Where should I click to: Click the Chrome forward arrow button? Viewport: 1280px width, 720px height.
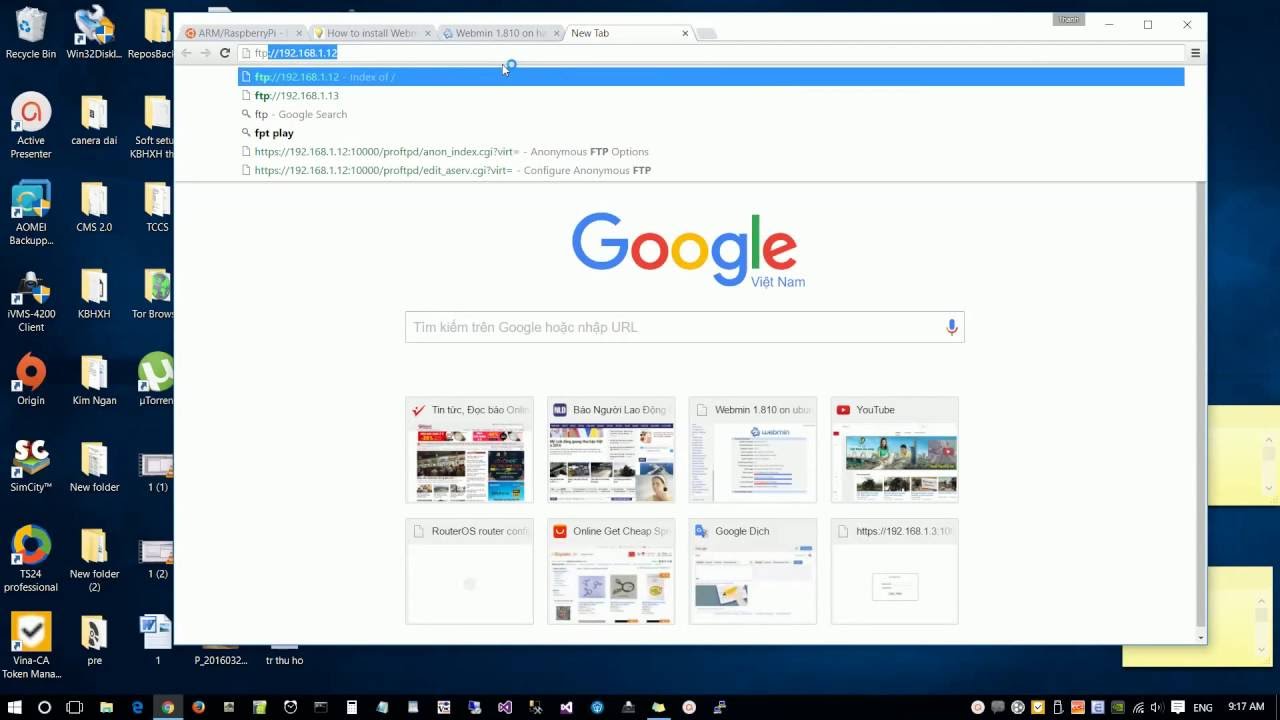click(206, 53)
